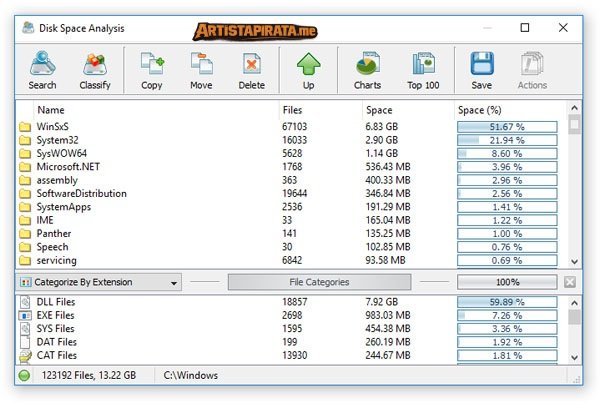Click the SoftwareDistribution folder icon
This screenshot has width=600, height=403.
25,194
